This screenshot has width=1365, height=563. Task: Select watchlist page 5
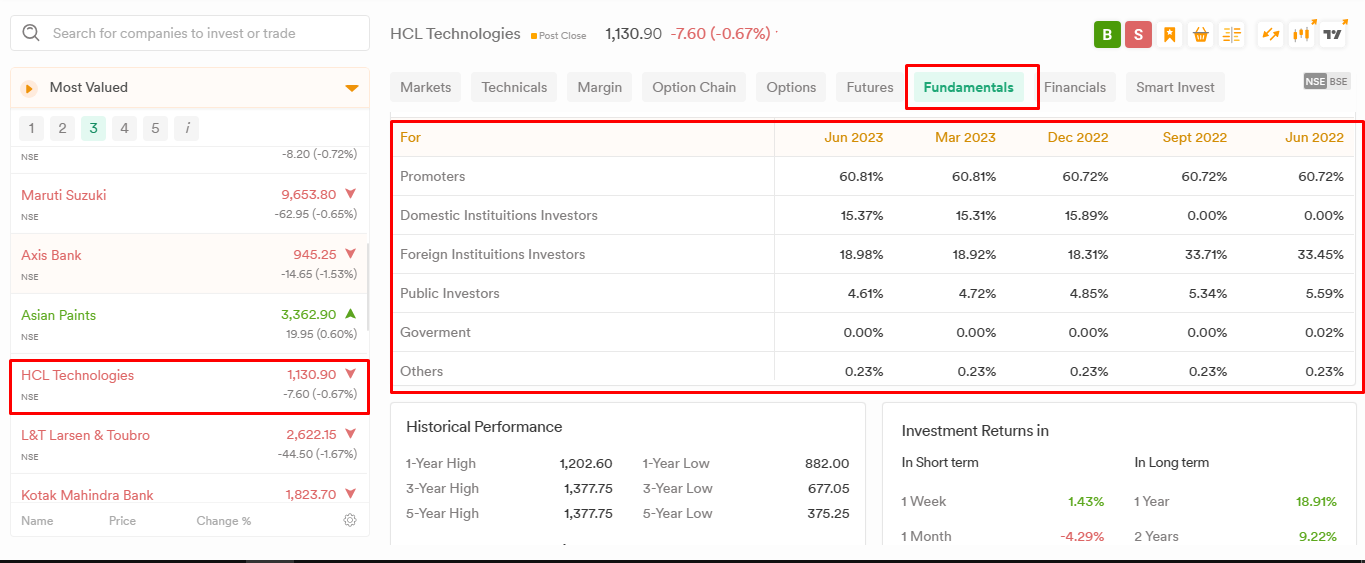[x=155, y=128]
